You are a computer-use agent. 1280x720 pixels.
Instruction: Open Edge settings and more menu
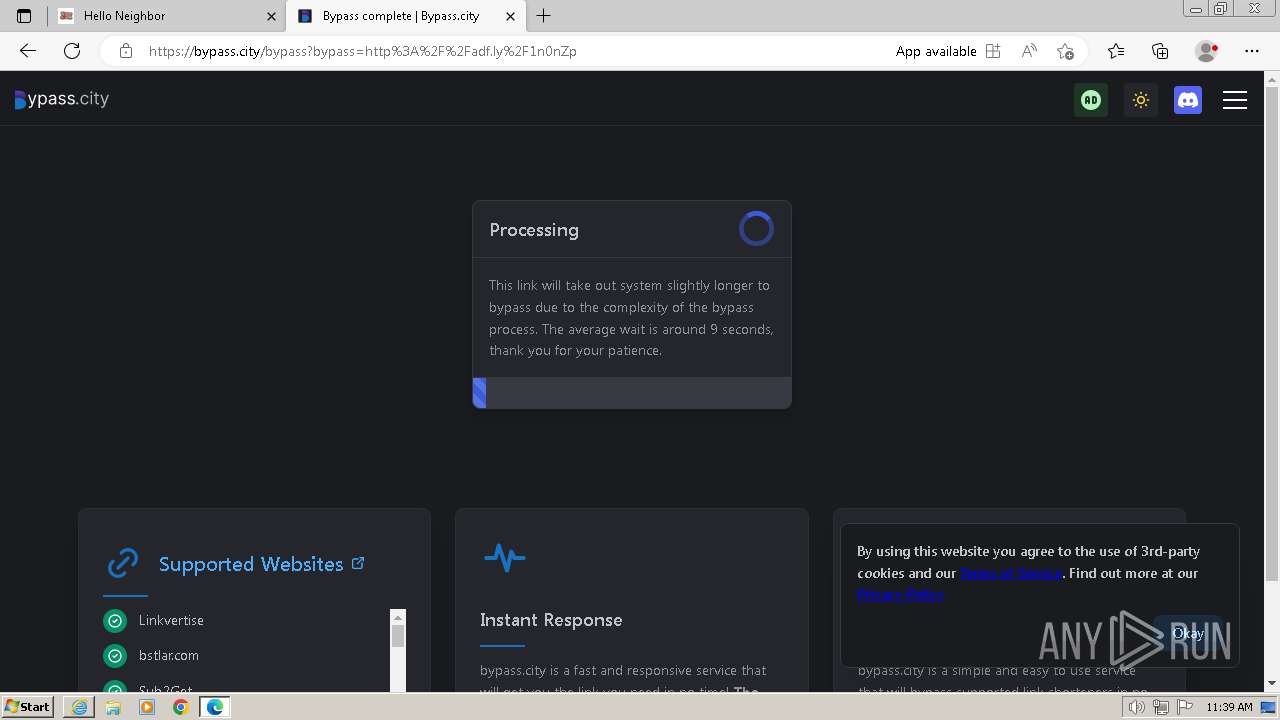[1252, 51]
